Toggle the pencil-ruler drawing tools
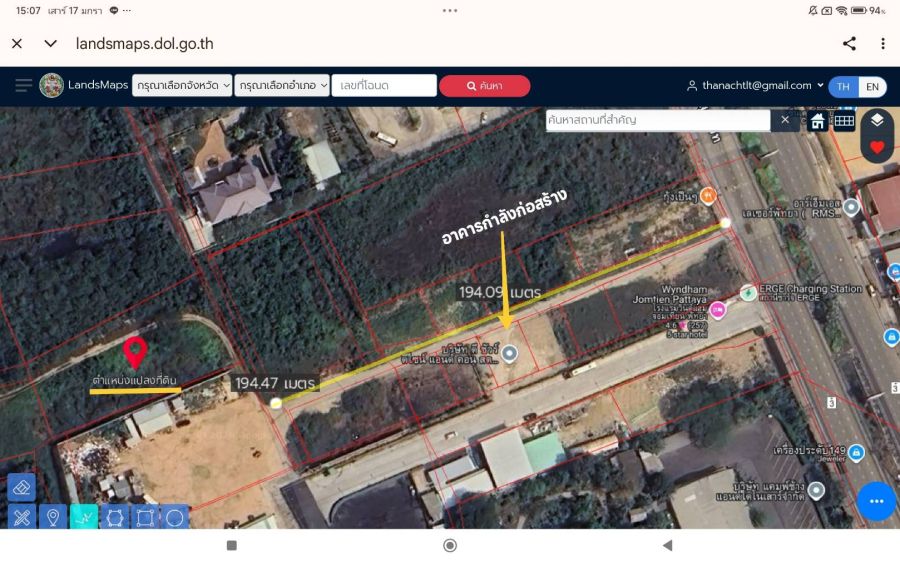The height and width of the screenshot is (562, 900). point(21,517)
